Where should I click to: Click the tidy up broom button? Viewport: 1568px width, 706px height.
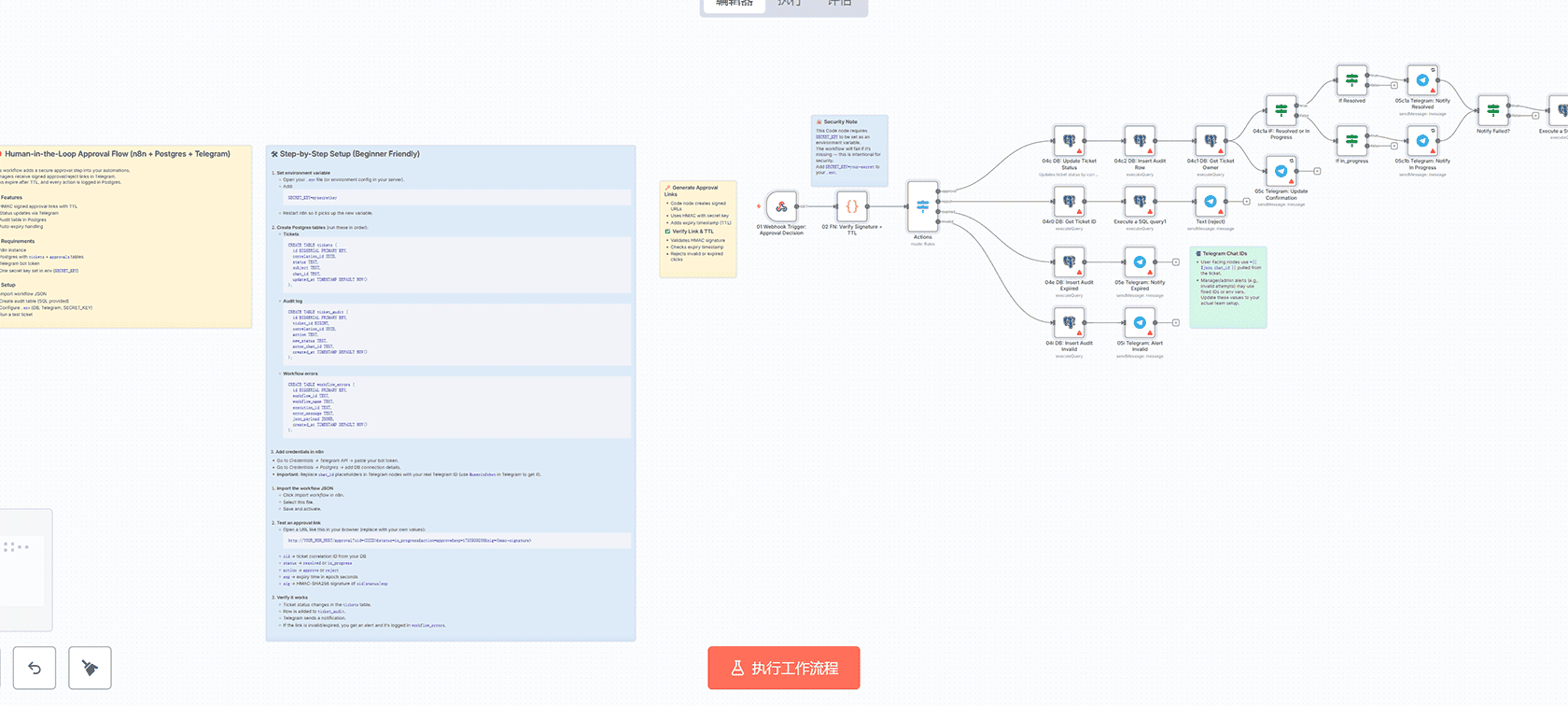(90, 668)
